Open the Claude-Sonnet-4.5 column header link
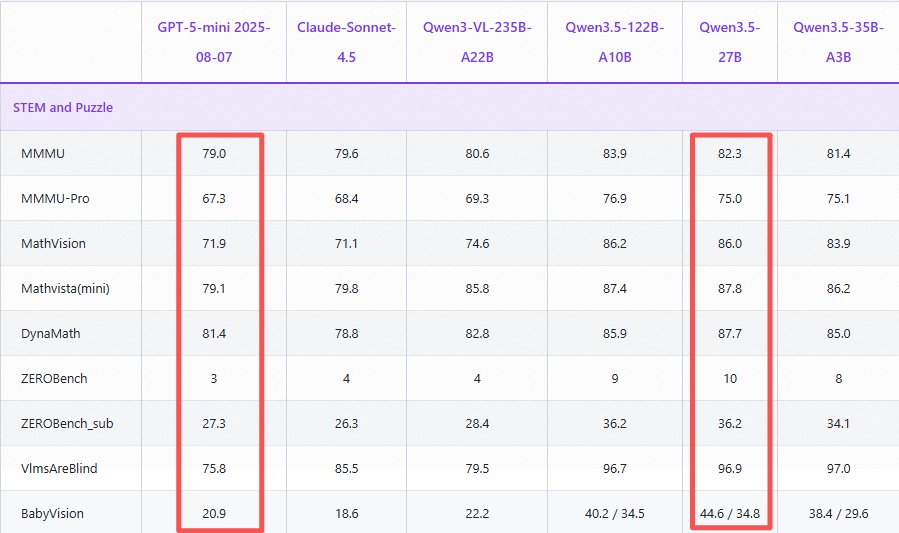This screenshot has height=533, width=899. click(x=346, y=42)
